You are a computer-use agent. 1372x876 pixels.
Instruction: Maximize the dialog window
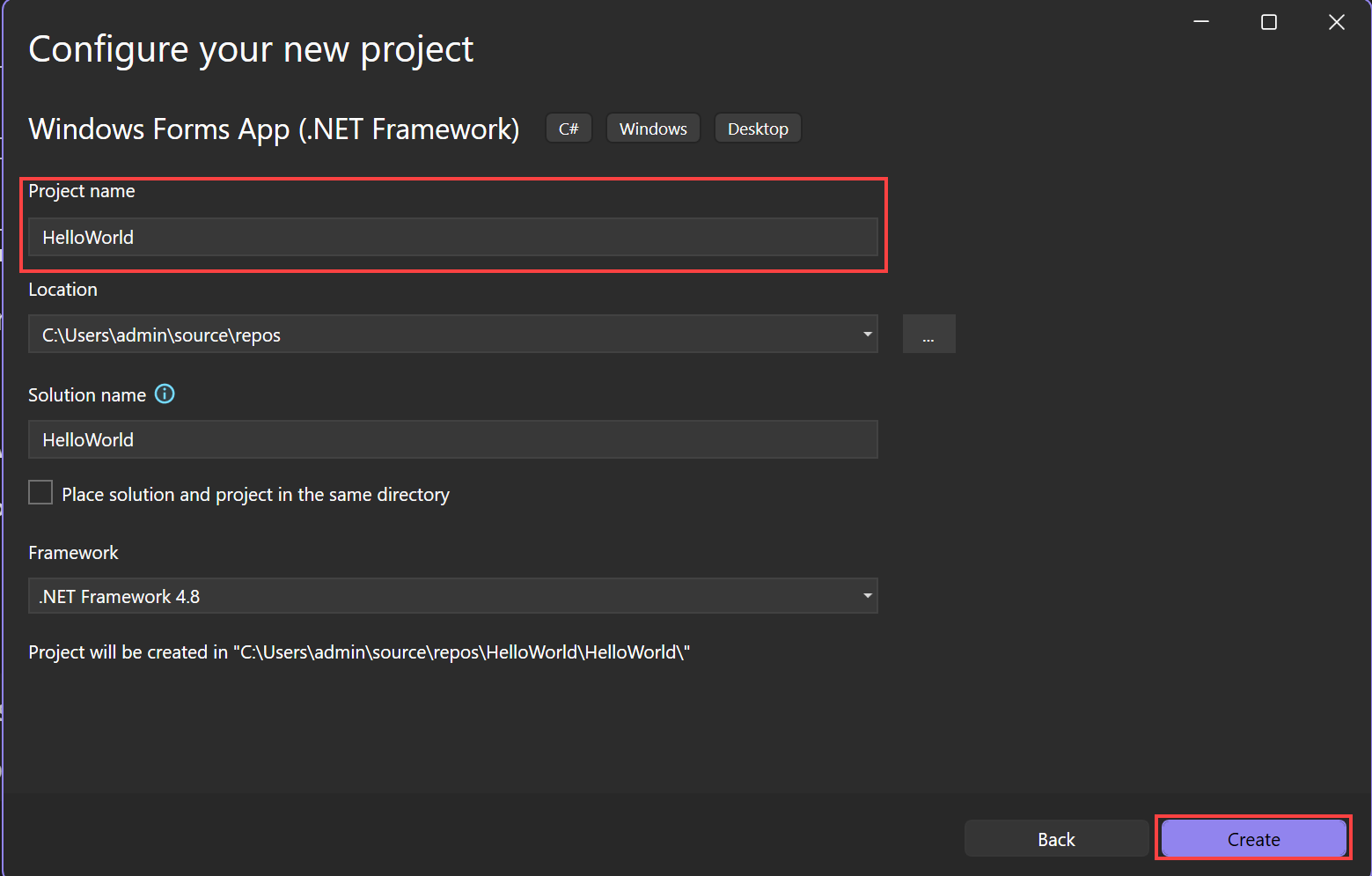(1268, 22)
